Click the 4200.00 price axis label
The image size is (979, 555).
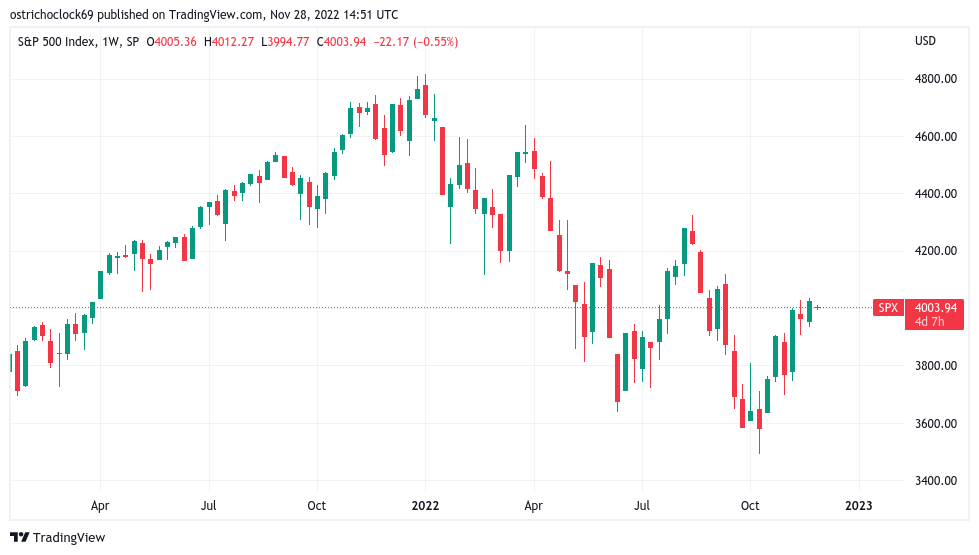pyautogui.click(x=936, y=251)
